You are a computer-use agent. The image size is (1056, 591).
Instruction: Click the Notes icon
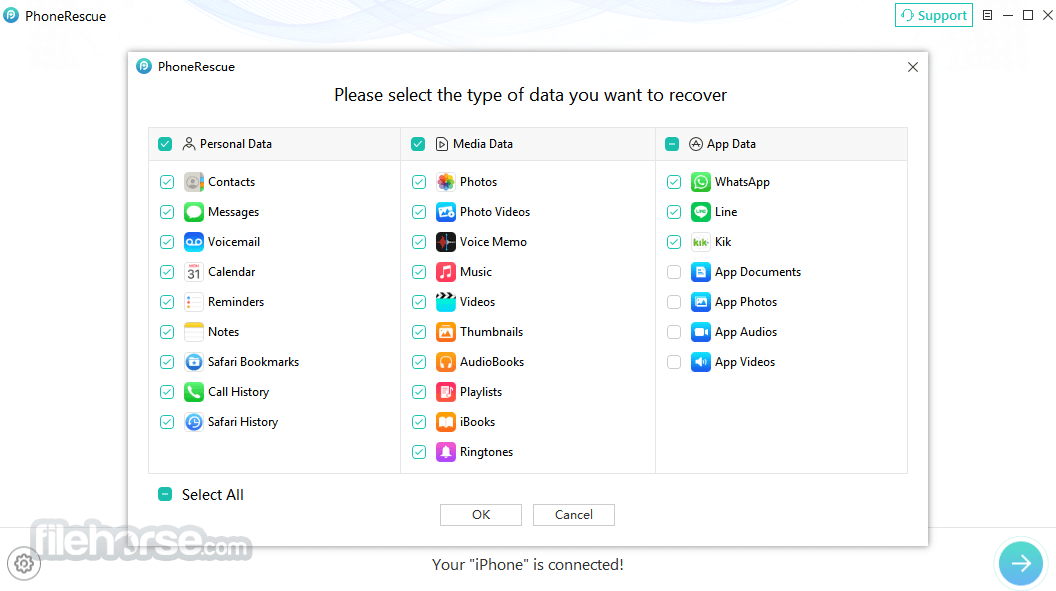(x=194, y=332)
